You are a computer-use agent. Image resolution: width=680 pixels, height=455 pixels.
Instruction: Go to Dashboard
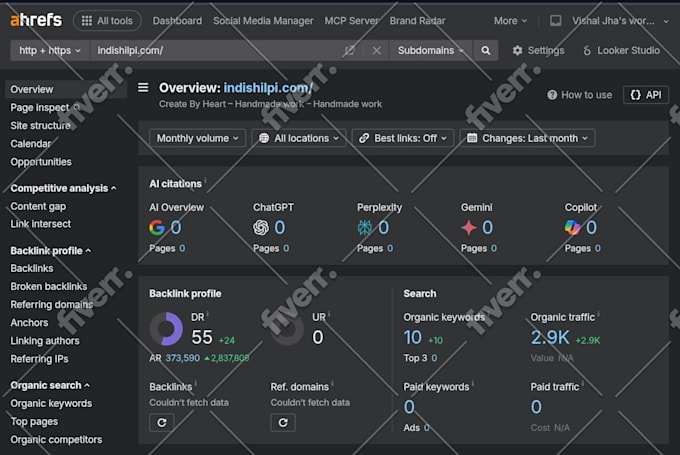(177, 21)
